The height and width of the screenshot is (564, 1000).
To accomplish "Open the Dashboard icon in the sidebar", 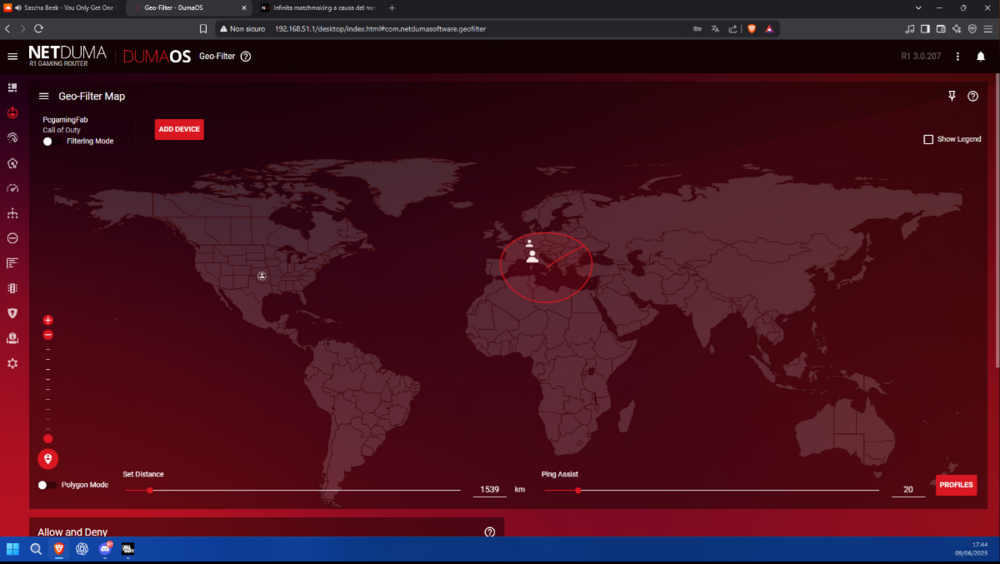I will point(12,87).
